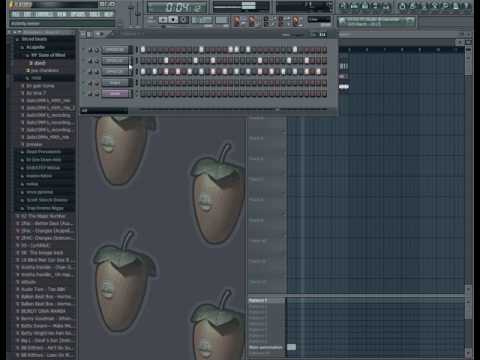Image resolution: width=480 pixels, height=360 pixels.
Task: Open the VIEW menu
Action: point(61,14)
